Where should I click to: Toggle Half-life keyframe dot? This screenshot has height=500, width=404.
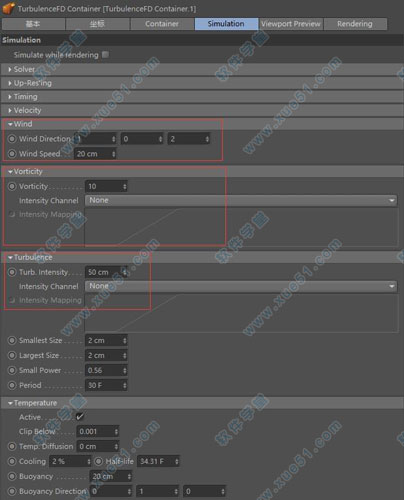(99, 461)
